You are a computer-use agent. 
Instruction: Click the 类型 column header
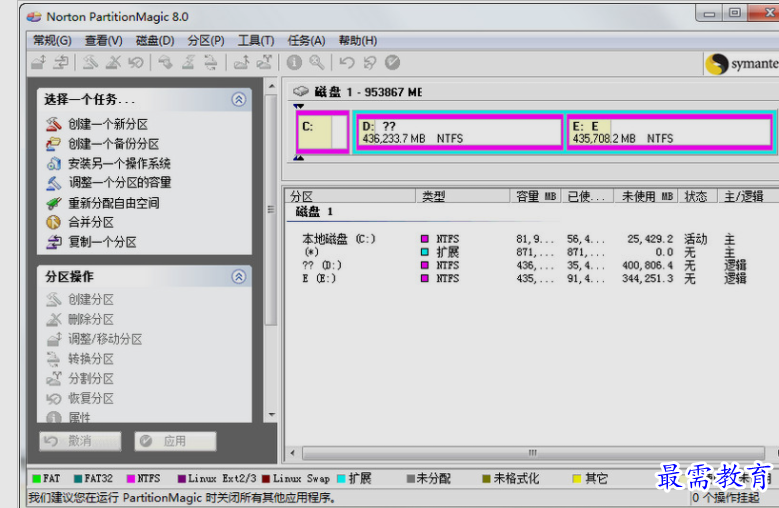point(463,196)
